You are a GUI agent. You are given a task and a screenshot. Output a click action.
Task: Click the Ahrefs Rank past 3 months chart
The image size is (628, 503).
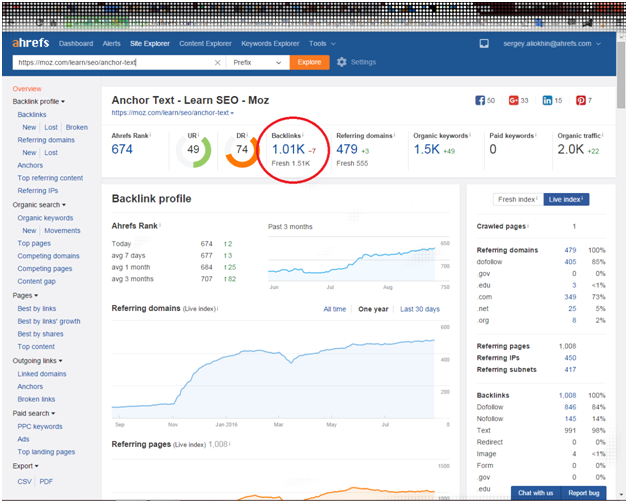point(352,260)
